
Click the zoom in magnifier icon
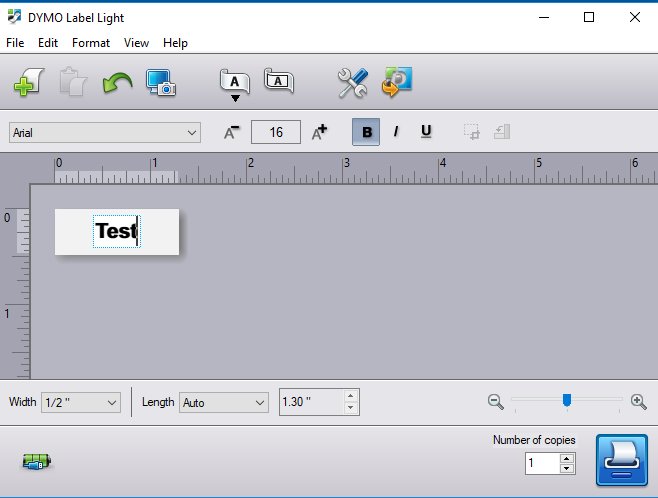click(639, 402)
